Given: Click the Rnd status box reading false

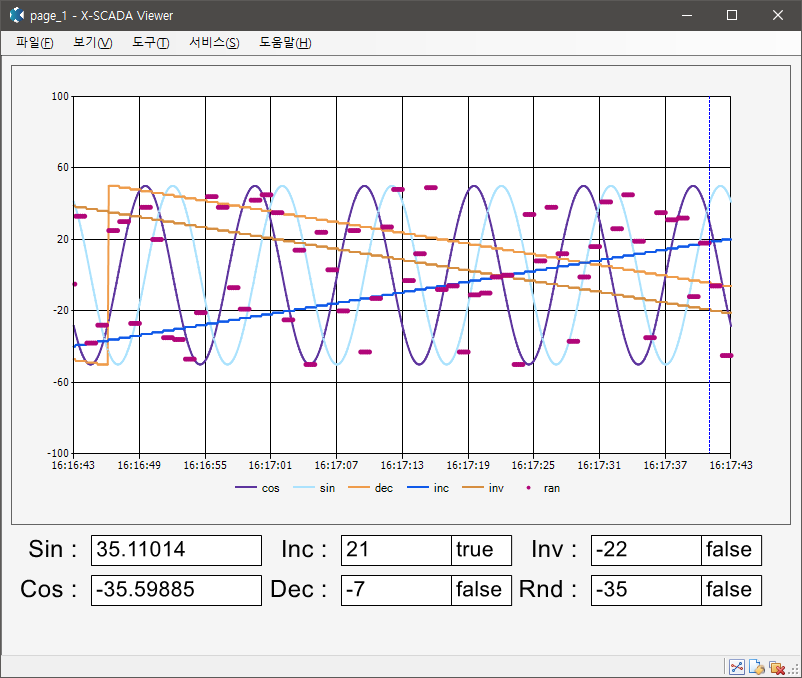Looking at the screenshot, I should [x=731, y=590].
